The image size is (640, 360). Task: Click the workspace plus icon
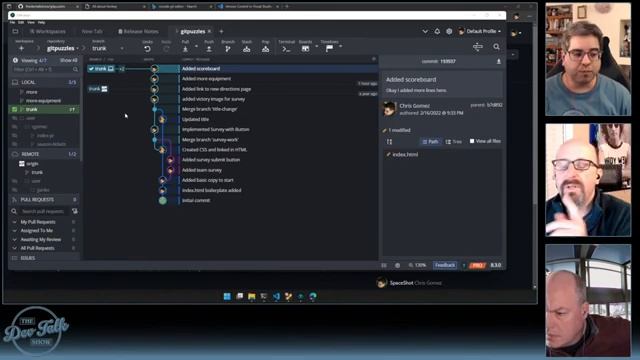click(22, 48)
